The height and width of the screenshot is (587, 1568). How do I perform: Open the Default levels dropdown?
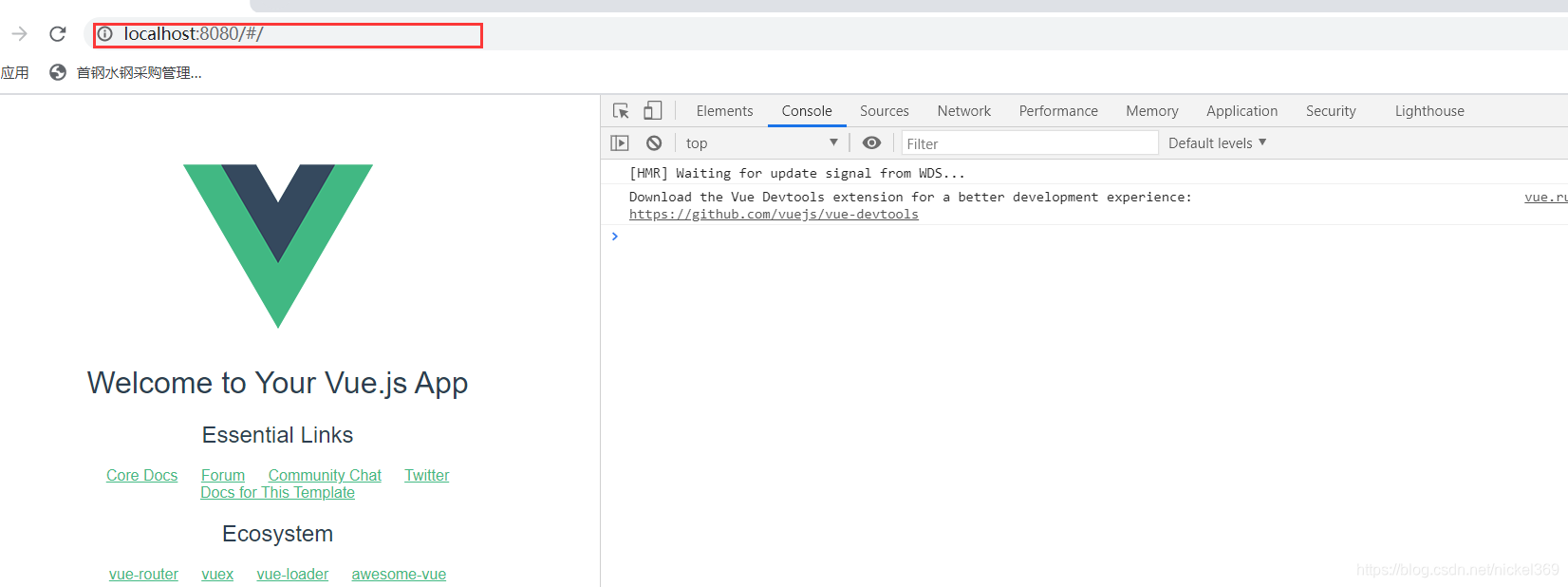pyautogui.click(x=1218, y=143)
